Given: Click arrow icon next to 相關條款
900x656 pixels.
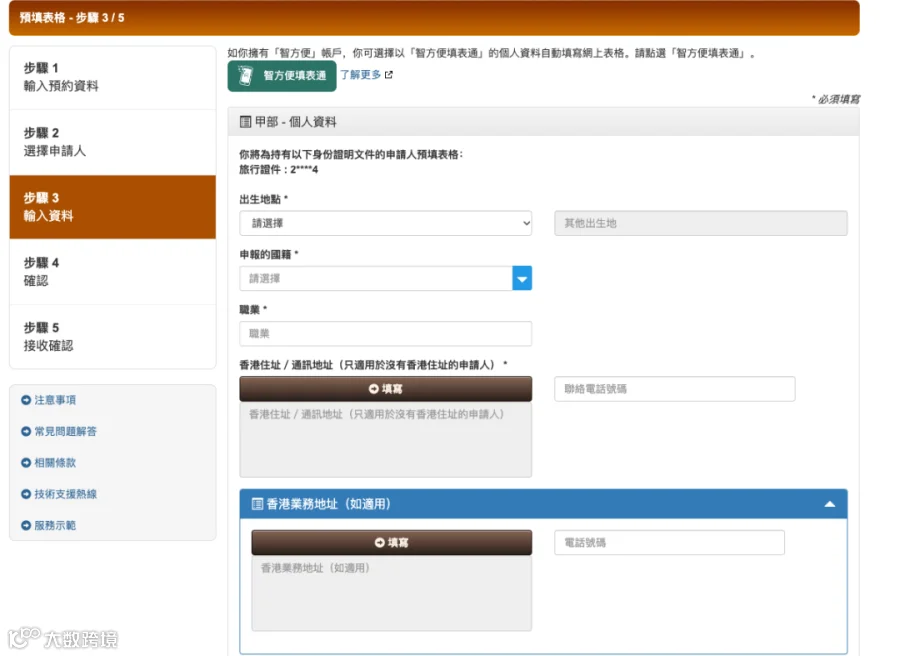Looking at the screenshot, I should pyautogui.click(x=26, y=463).
